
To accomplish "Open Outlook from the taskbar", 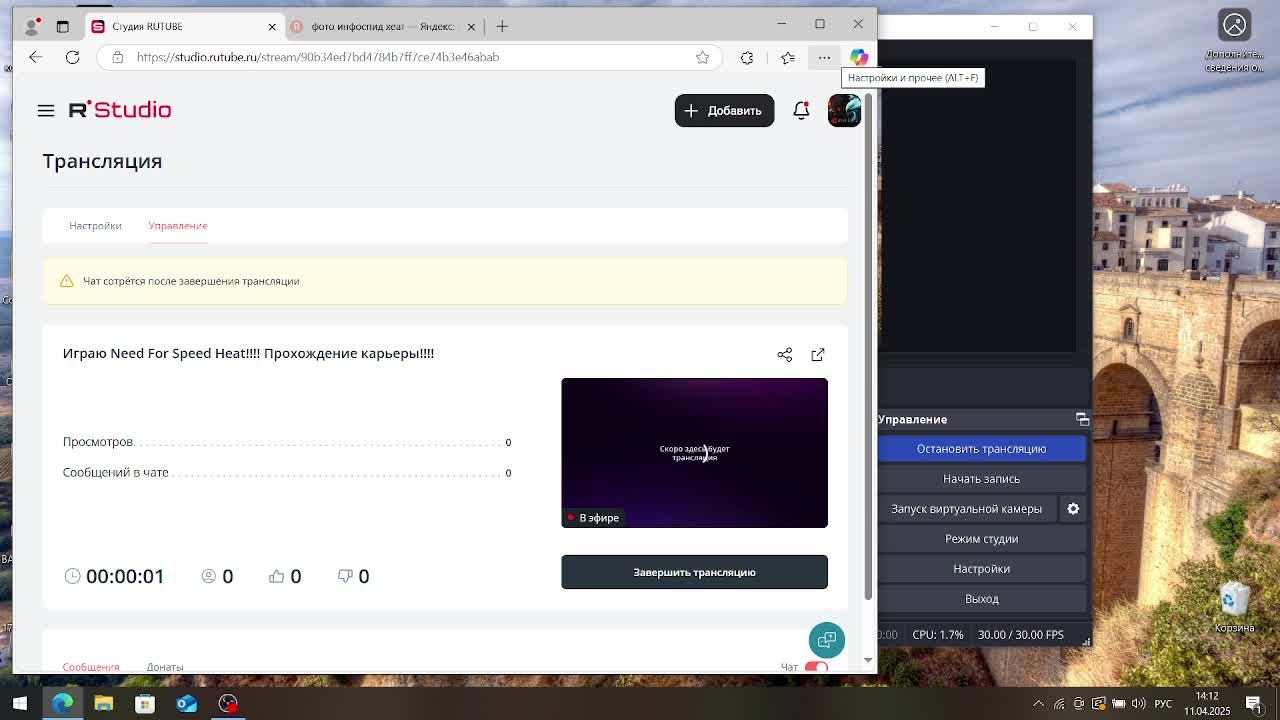I will pyautogui.click(x=187, y=703).
